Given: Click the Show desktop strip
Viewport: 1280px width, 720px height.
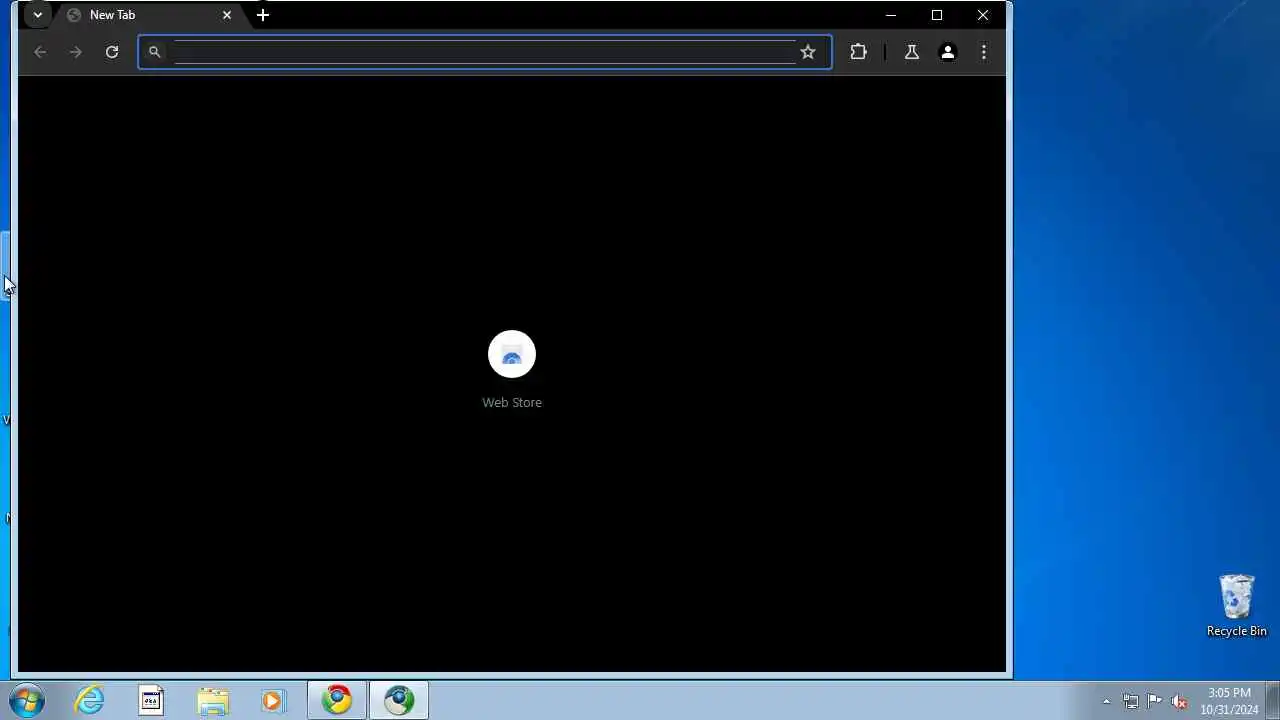Looking at the screenshot, I should [1273, 701].
